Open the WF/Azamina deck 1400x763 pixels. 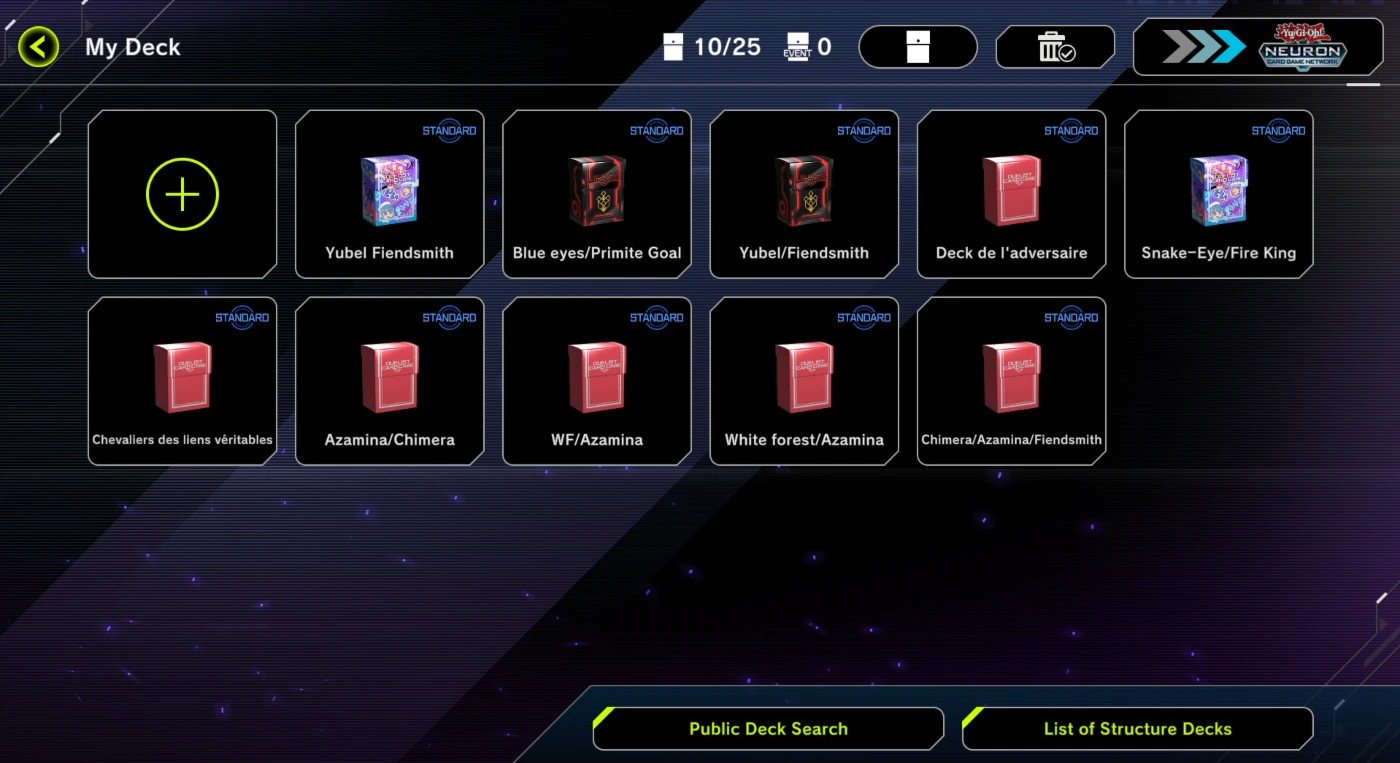pyautogui.click(x=597, y=381)
